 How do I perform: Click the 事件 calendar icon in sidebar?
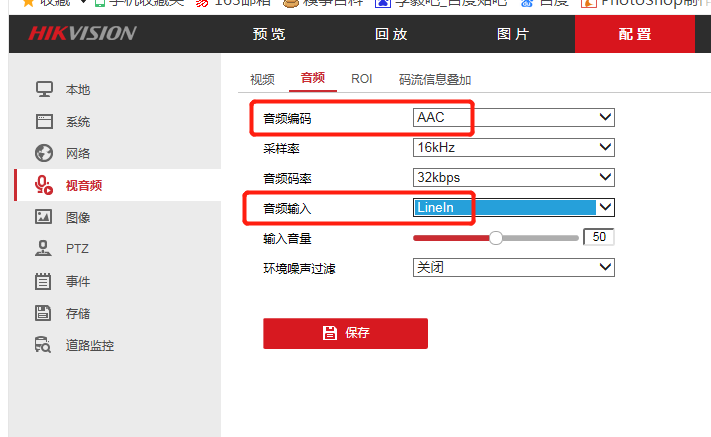pos(43,281)
